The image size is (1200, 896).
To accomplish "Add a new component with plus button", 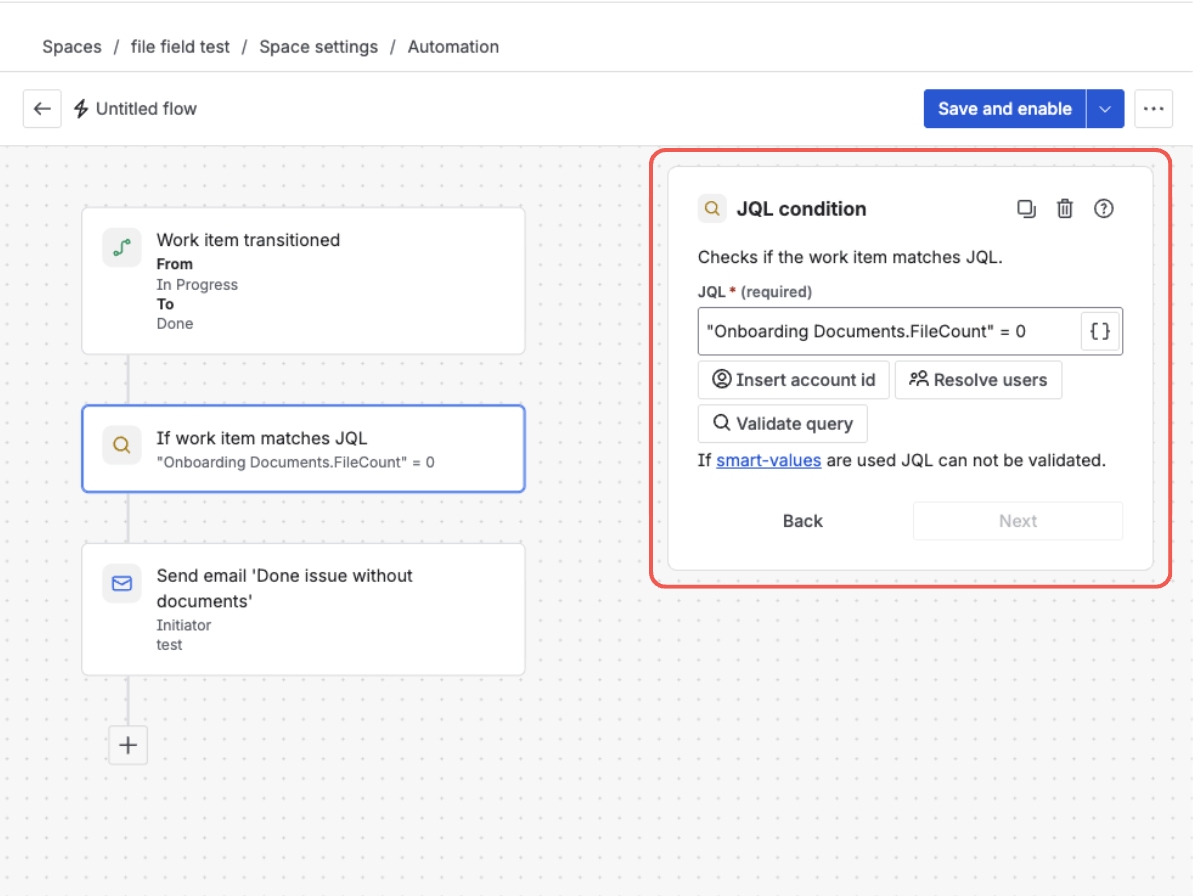I will click(x=128, y=745).
